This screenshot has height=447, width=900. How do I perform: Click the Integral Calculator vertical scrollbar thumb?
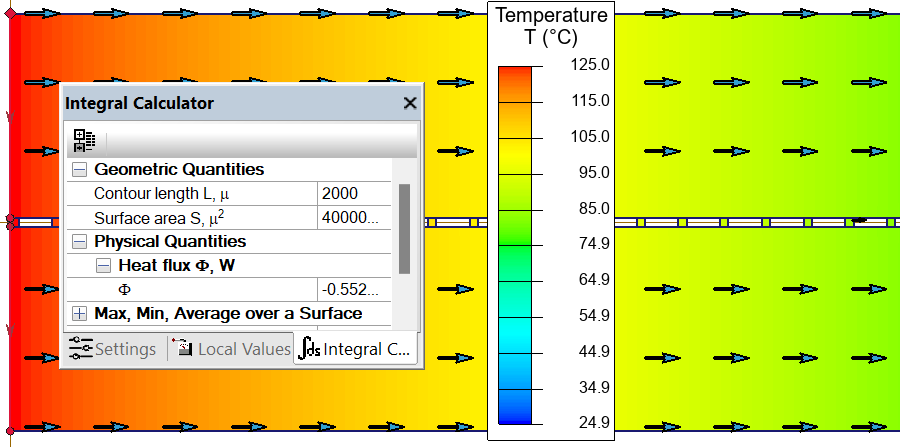click(x=404, y=229)
